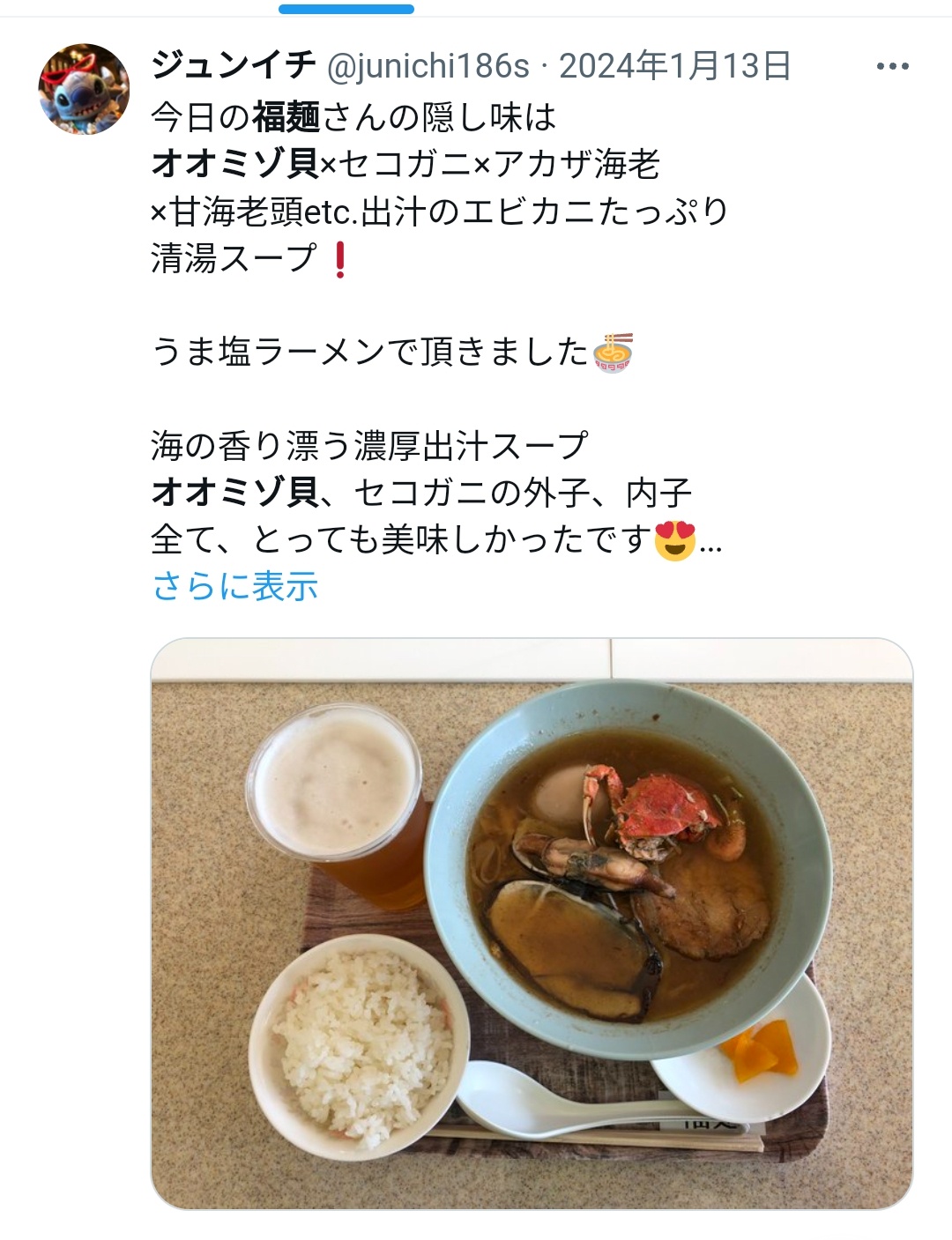This screenshot has height=1240, width=952.
Task: Click bold オオミゾ貝 before ×セコガニ
Action: (x=235, y=164)
